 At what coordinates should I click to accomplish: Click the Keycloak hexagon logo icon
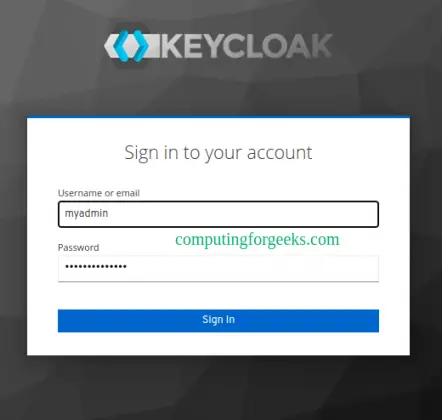[x=131, y=46]
